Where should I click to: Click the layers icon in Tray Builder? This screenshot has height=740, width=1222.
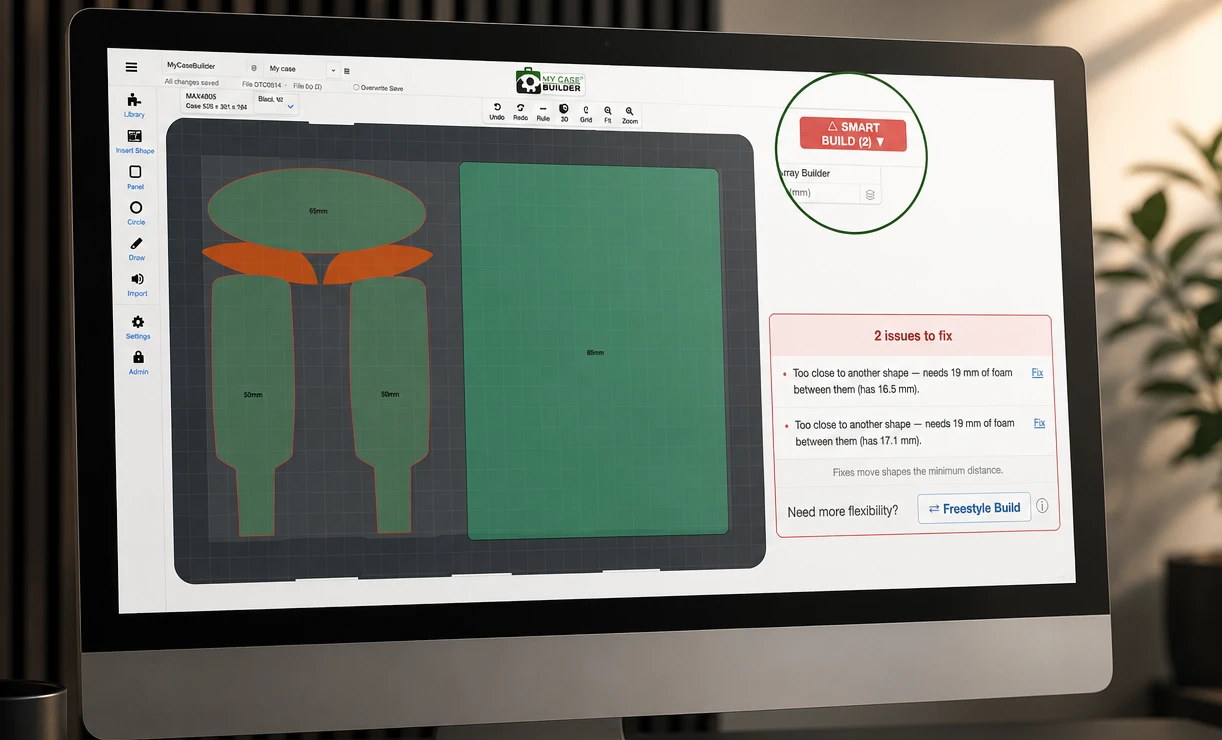click(870, 195)
